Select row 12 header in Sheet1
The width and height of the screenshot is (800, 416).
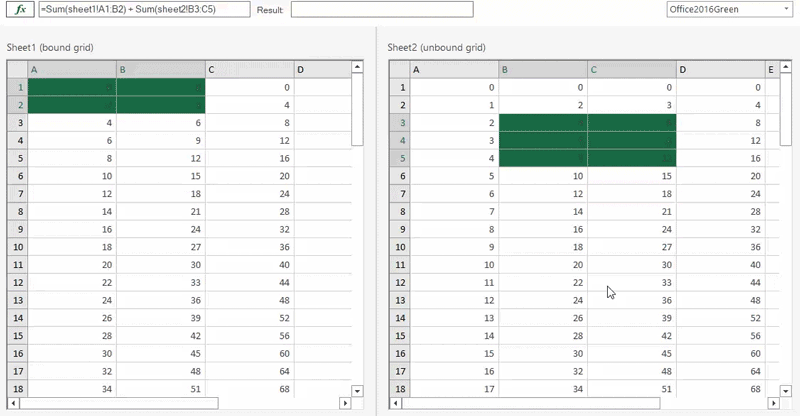(x=17, y=283)
